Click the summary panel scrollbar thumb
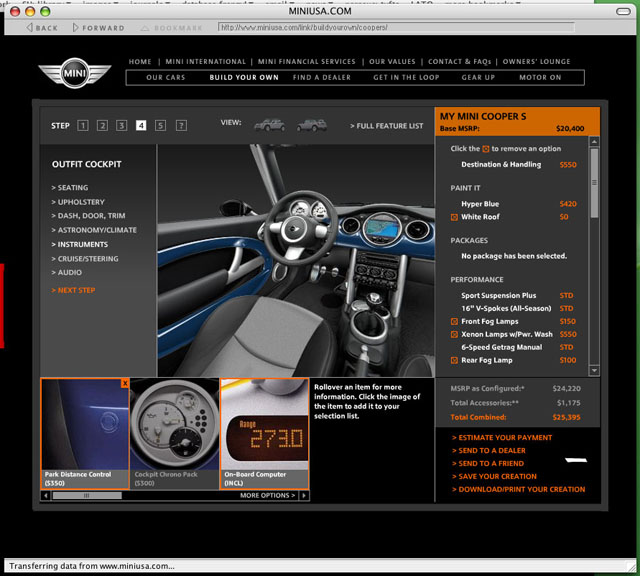Image resolution: width=640 pixels, height=576 pixels. click(x=594, y=183)
